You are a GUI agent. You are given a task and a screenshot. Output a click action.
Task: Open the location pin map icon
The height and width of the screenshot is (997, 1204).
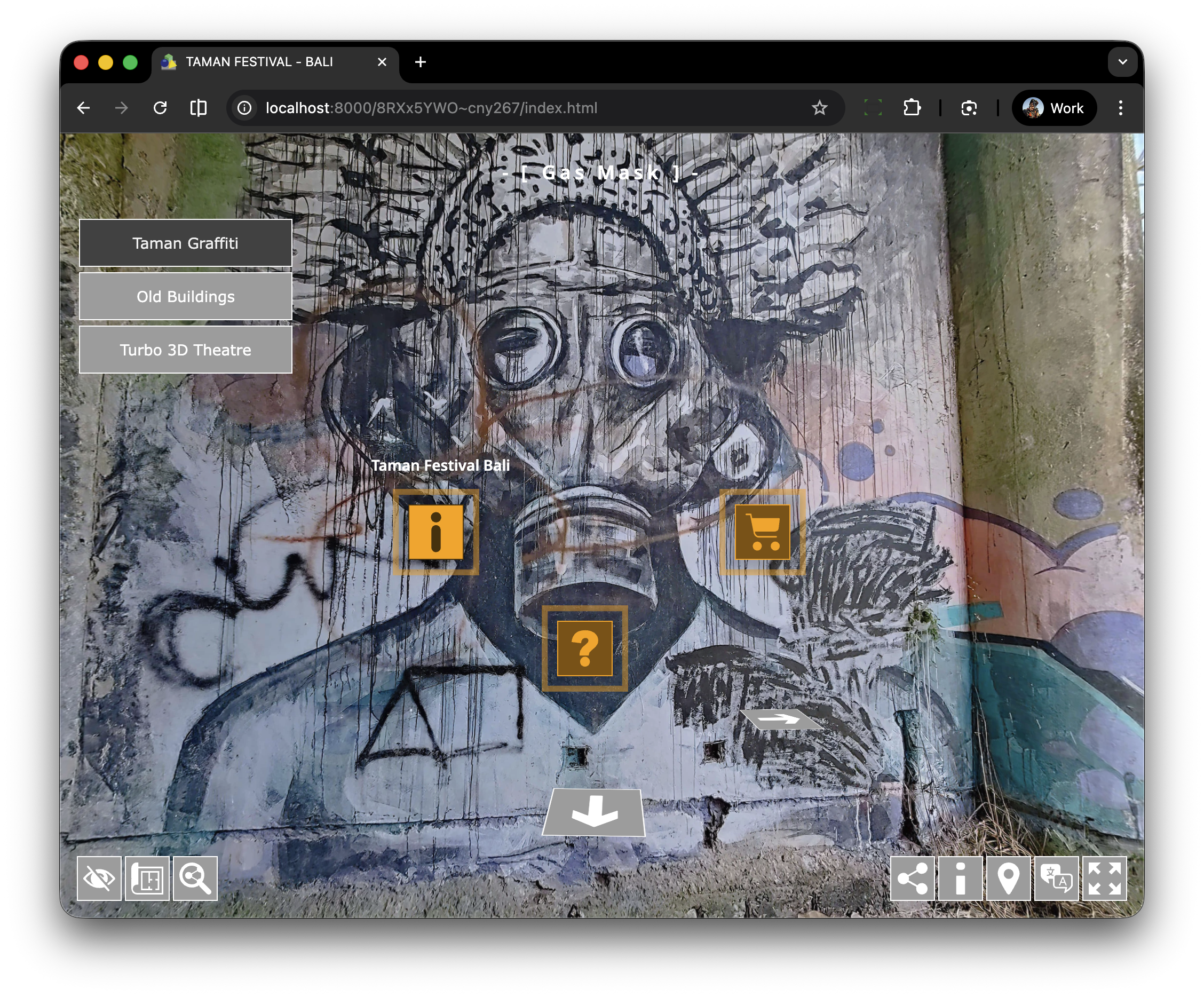coord(1008,879)
